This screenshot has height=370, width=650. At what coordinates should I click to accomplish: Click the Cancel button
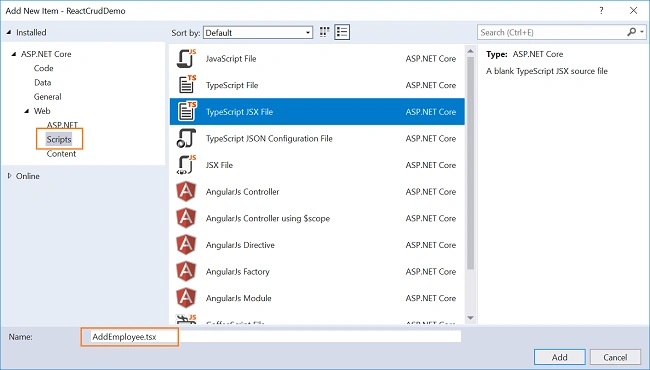615,357
